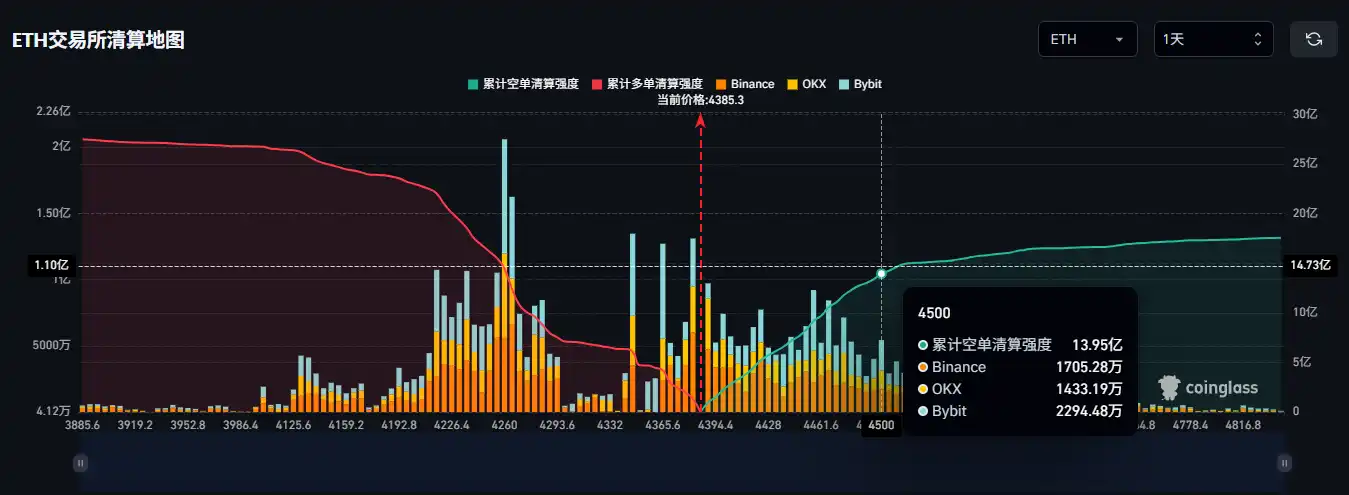Click the ETH交易所清算地图 title
Image resolution: width=1349 pixels, height=495 pixels.
click(x=98, y=41)
